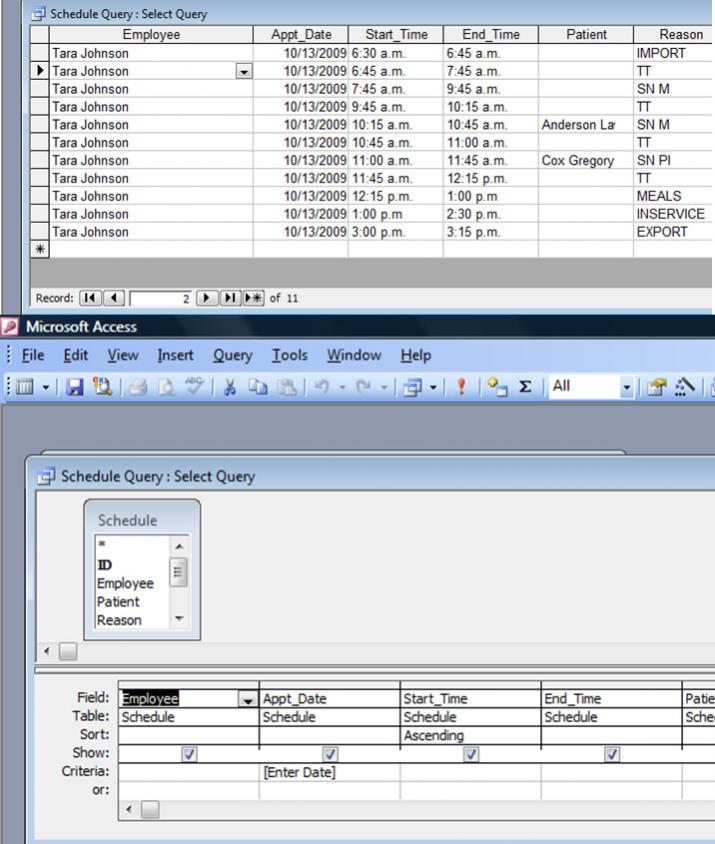Click the Show Table icon
Screen dimensions: 715x844
coord(496,387)
